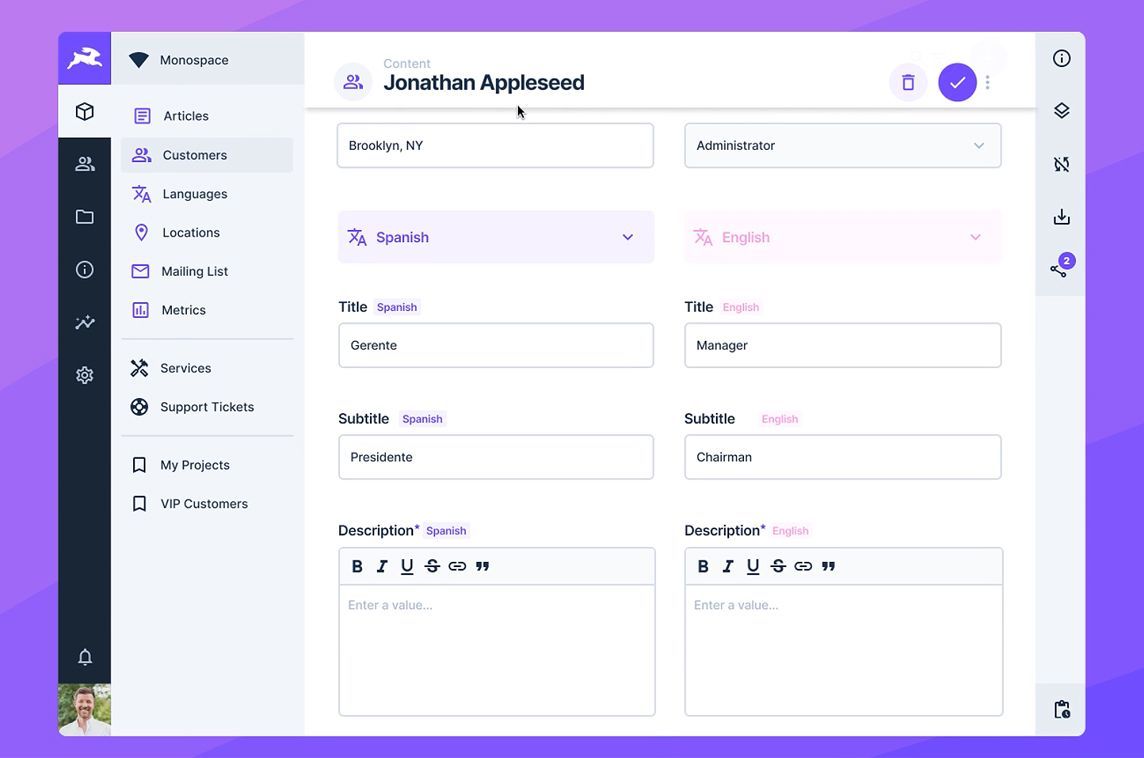Viewport: 1144px width, 758px height.
Task: Toggle bold in Spanish description editor
Action: pos(357,566)
